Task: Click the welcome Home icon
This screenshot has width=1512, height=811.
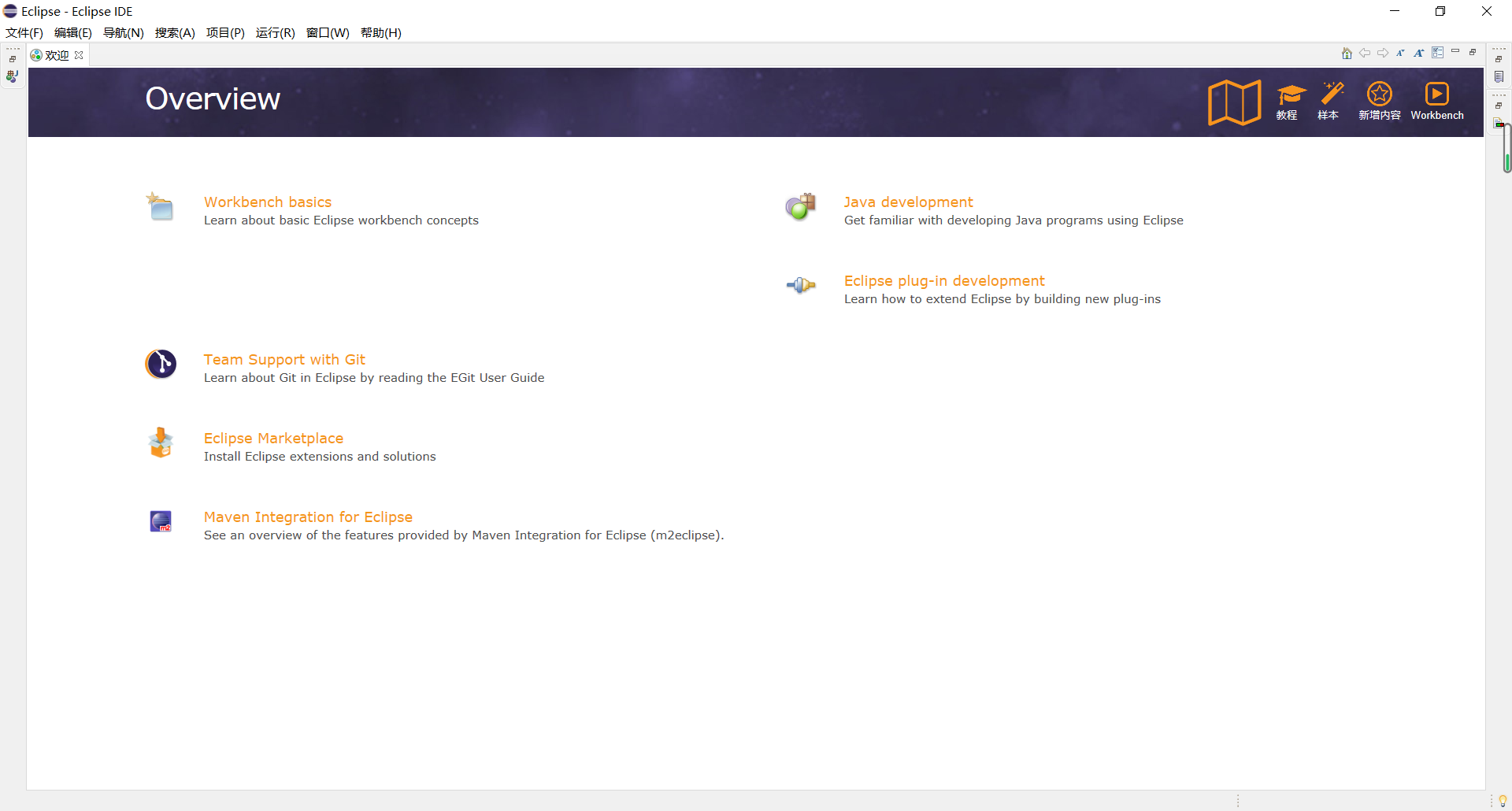Action: pos(1347,53)
